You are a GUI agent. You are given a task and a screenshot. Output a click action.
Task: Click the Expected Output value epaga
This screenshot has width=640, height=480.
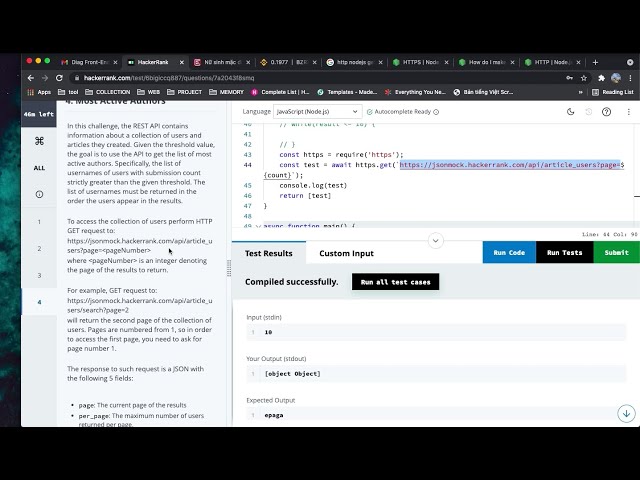[273, 415]
